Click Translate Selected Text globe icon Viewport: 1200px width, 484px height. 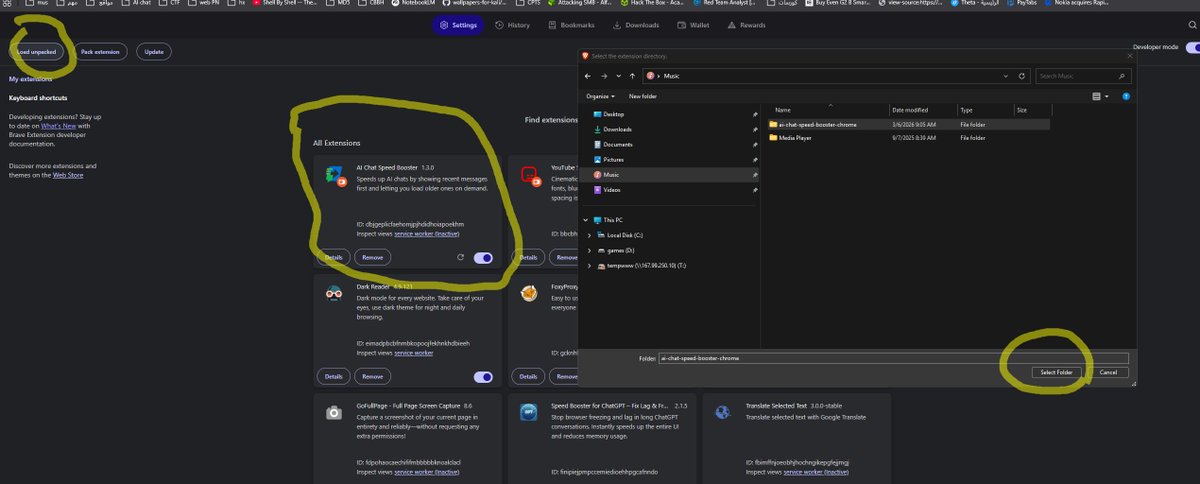pyautogui.click(x=725, y=412)
